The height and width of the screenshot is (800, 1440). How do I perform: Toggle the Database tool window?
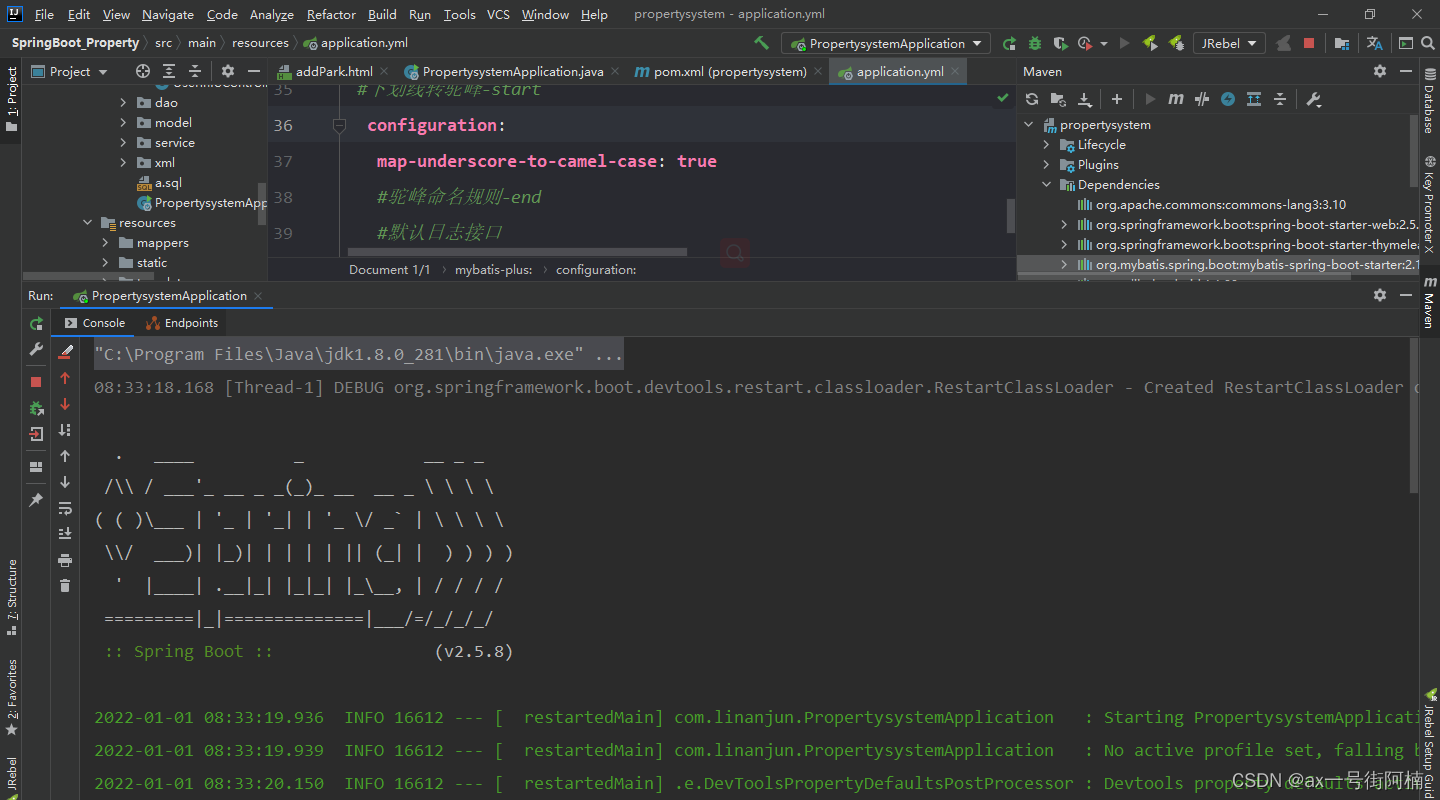click(1429, 101)
